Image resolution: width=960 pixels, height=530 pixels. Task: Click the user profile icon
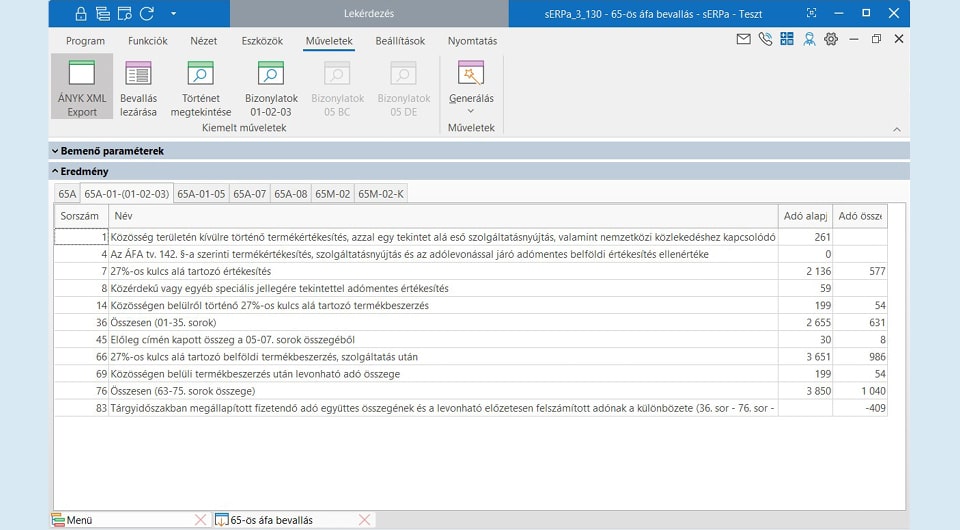[808, 40]
